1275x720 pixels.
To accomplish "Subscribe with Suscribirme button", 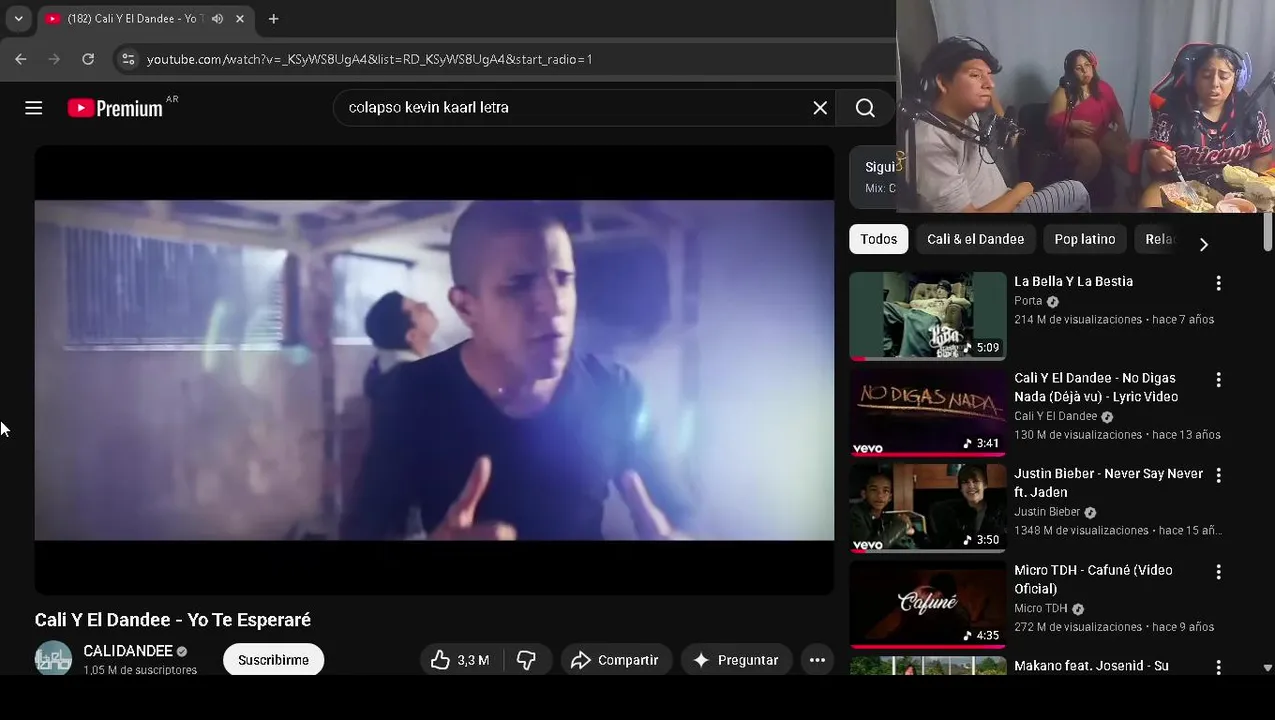I will (273, 660).
